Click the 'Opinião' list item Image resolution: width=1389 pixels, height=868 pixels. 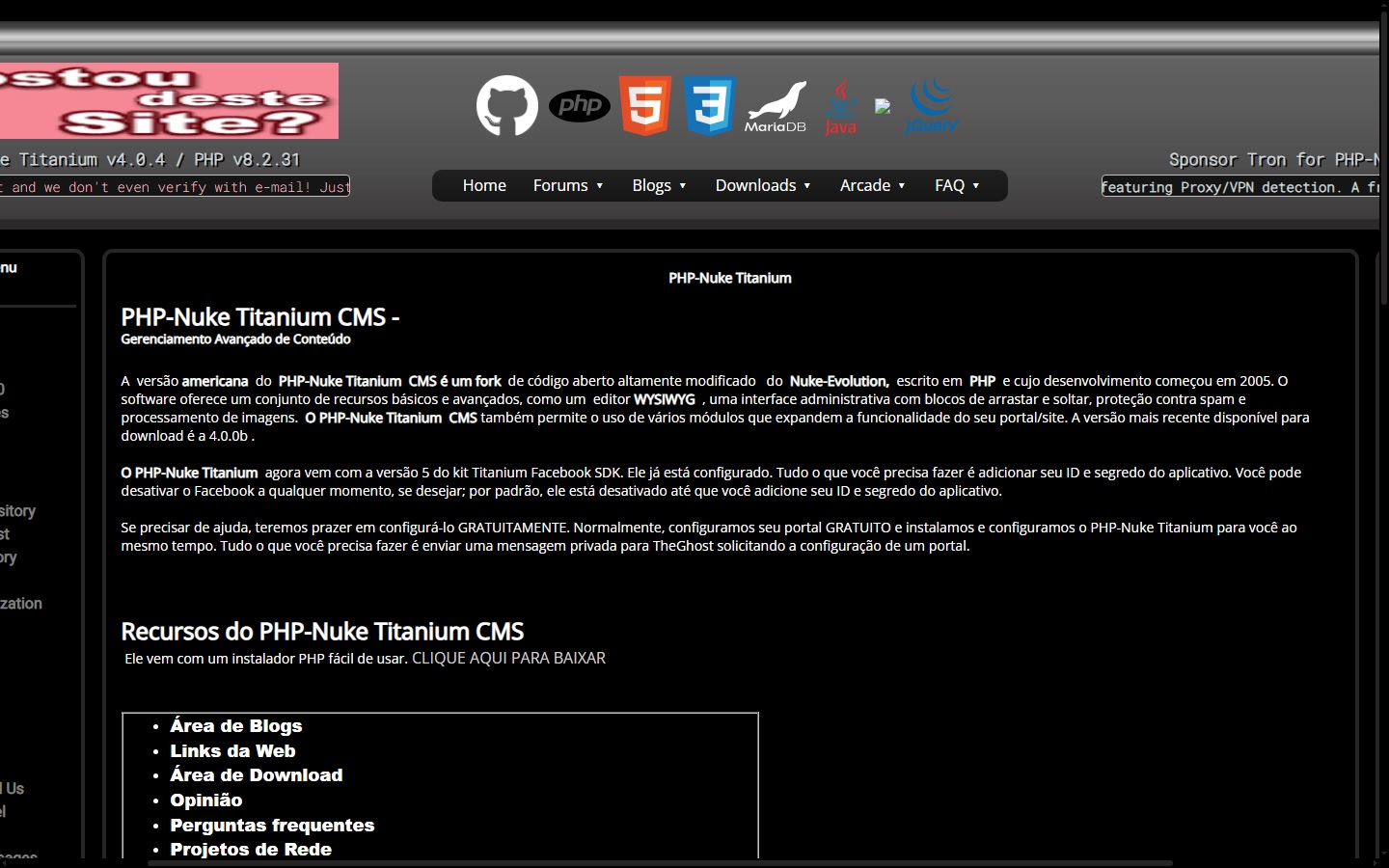pos(206,800)
